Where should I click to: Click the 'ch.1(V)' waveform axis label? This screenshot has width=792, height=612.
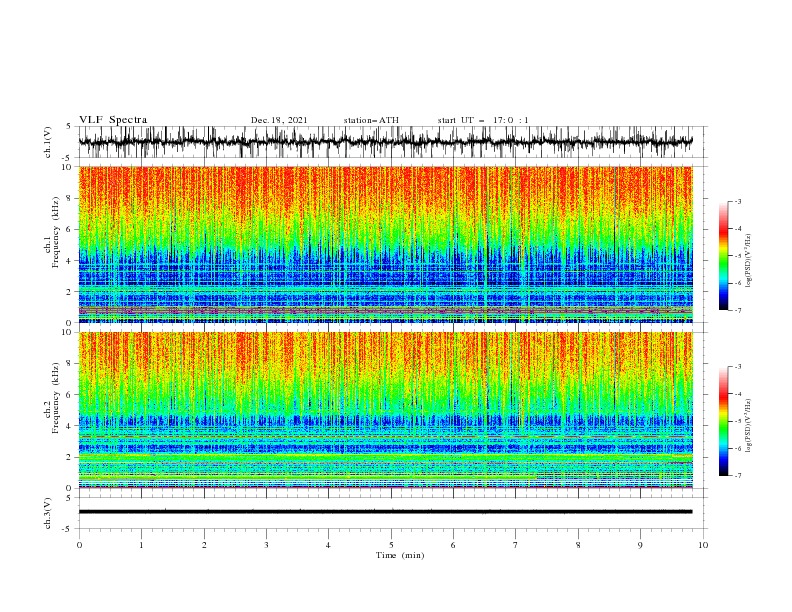tap(48, 142)
